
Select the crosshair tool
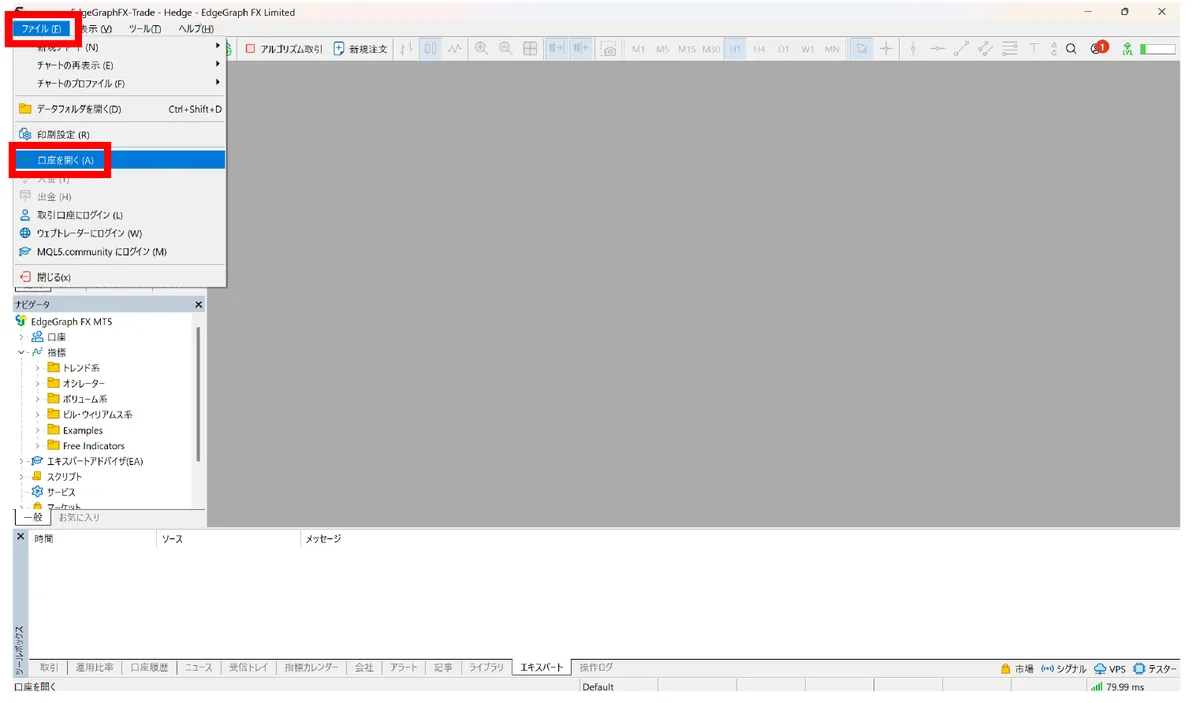885,48
